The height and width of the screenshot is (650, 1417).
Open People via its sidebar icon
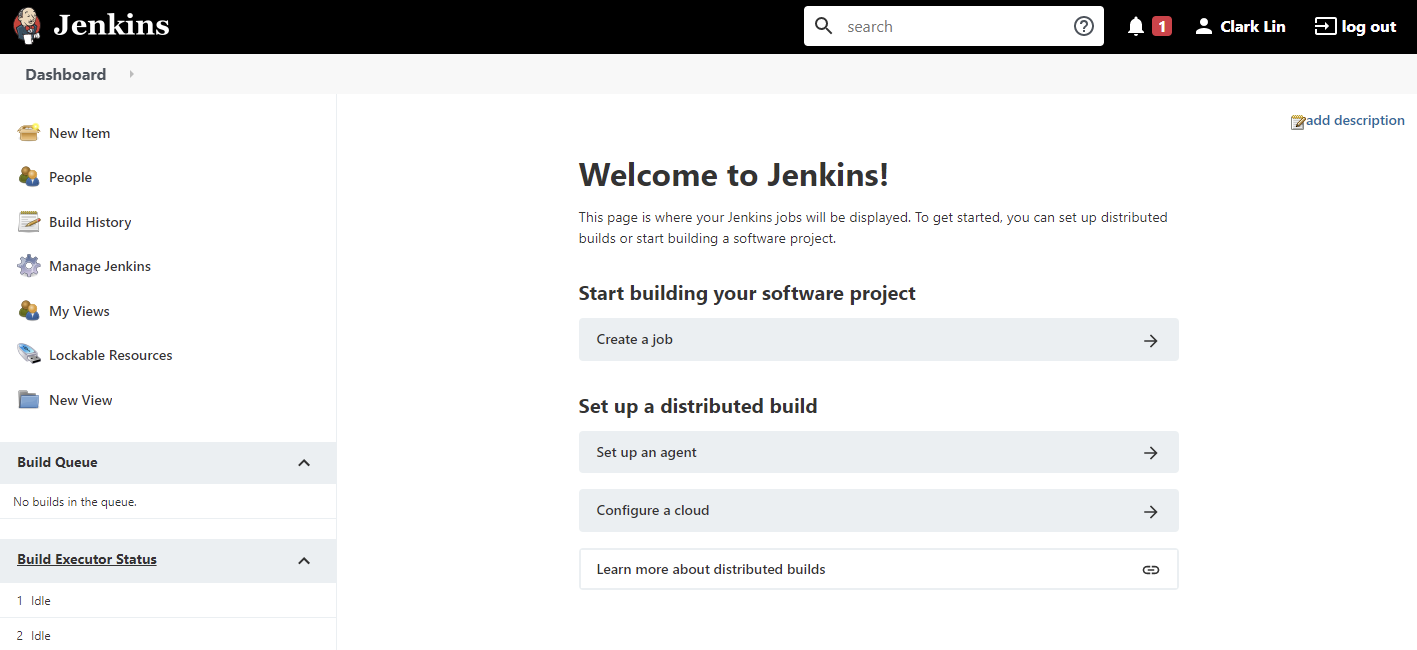[x=29, y=177]
